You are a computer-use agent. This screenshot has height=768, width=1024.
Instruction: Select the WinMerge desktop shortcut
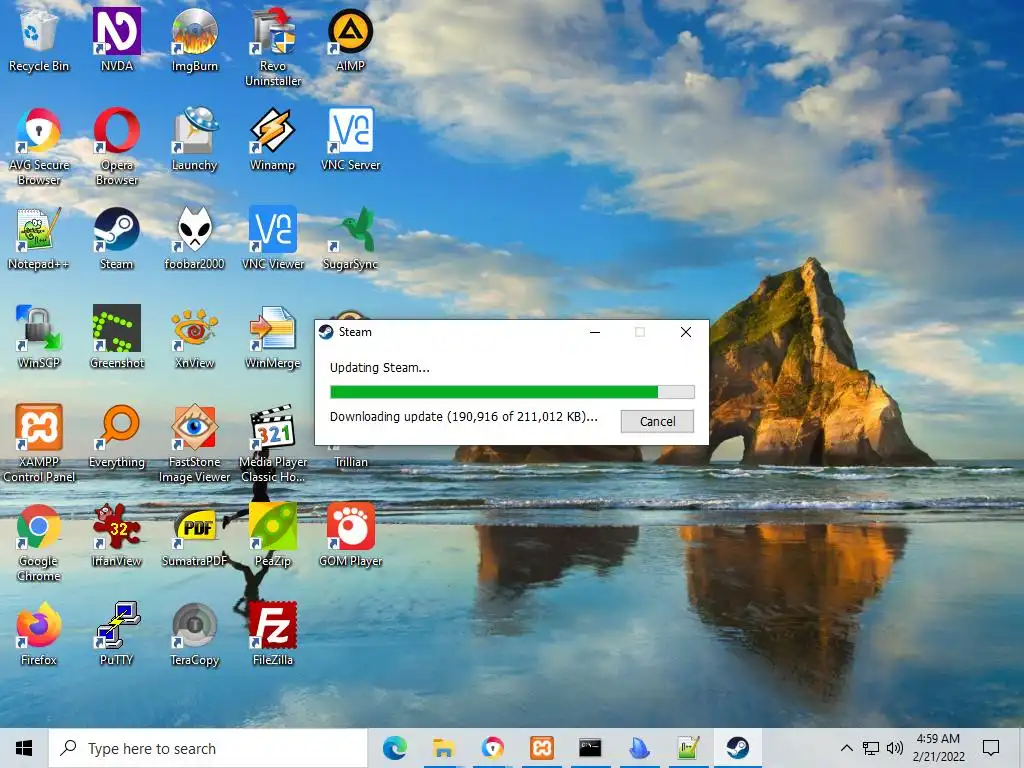[x=273, y=337]
